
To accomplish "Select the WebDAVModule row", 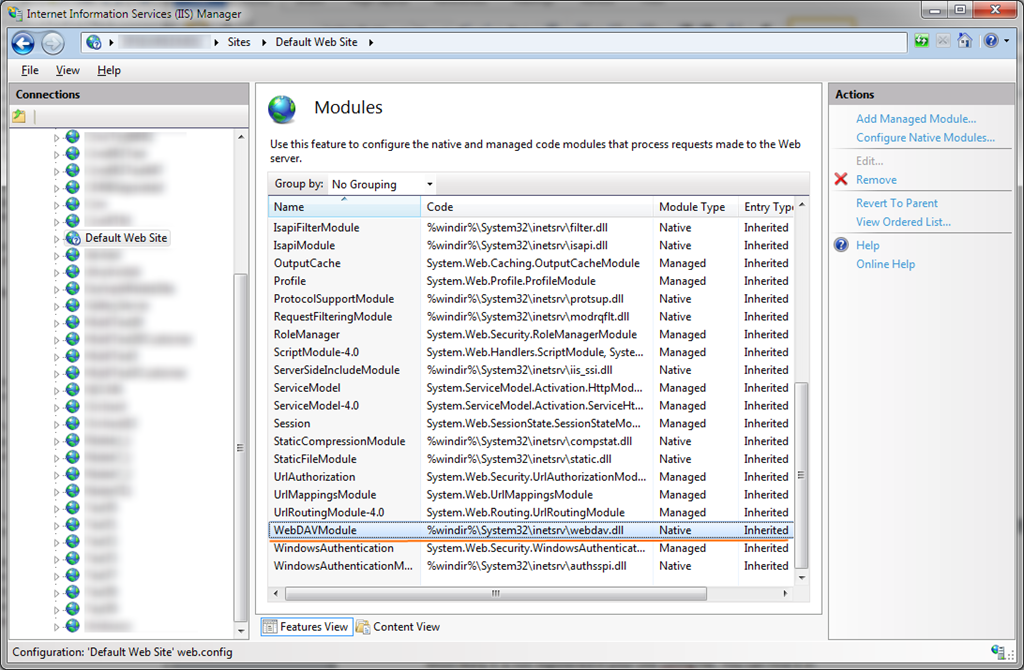I will click(x=532, y=530).
